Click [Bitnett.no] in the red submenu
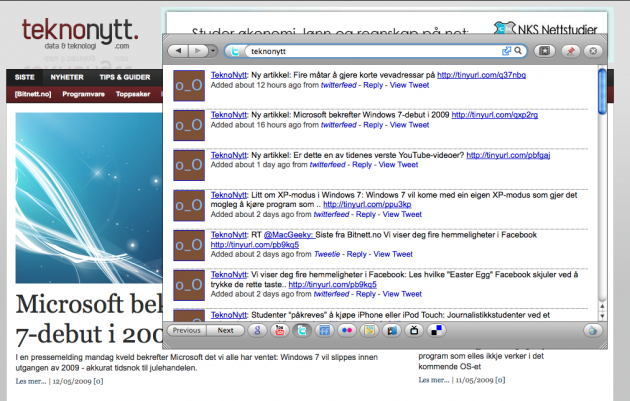Screen dimensions: 630x401 (33, 94)
